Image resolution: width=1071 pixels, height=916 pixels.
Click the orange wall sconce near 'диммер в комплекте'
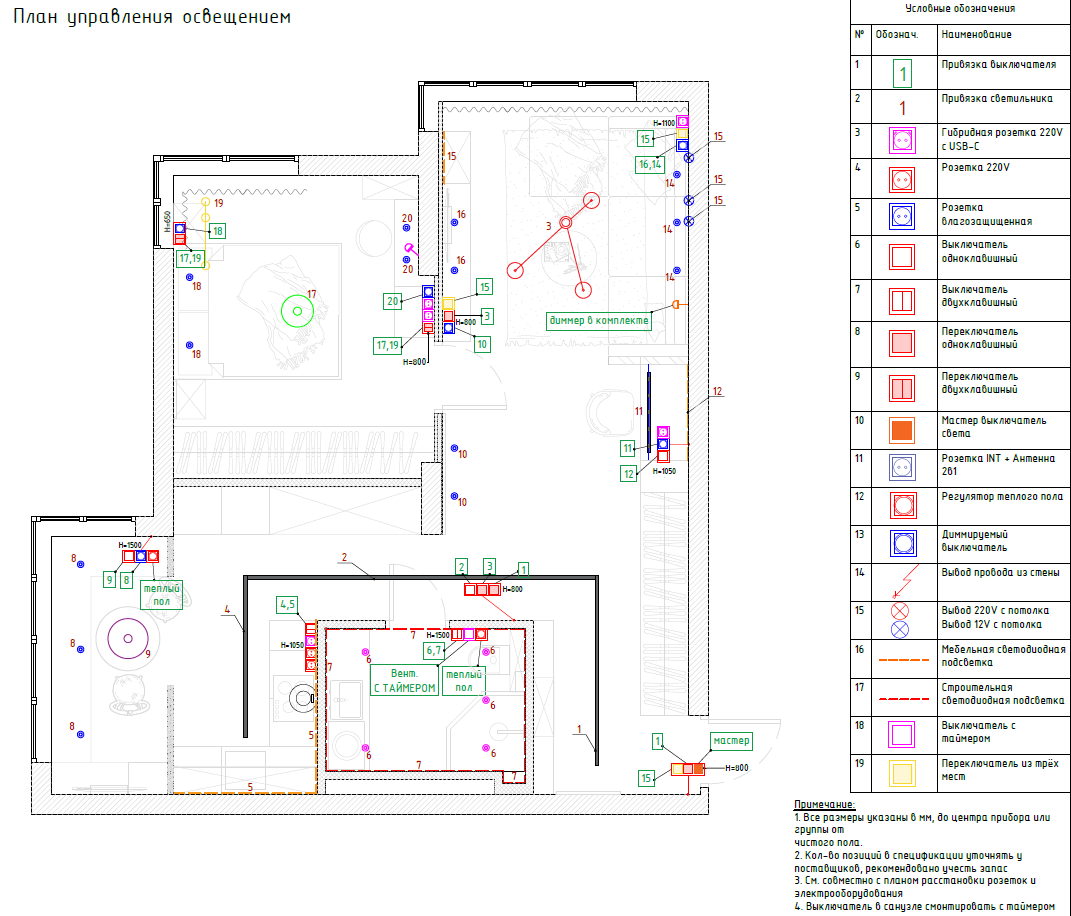point(676,305)
